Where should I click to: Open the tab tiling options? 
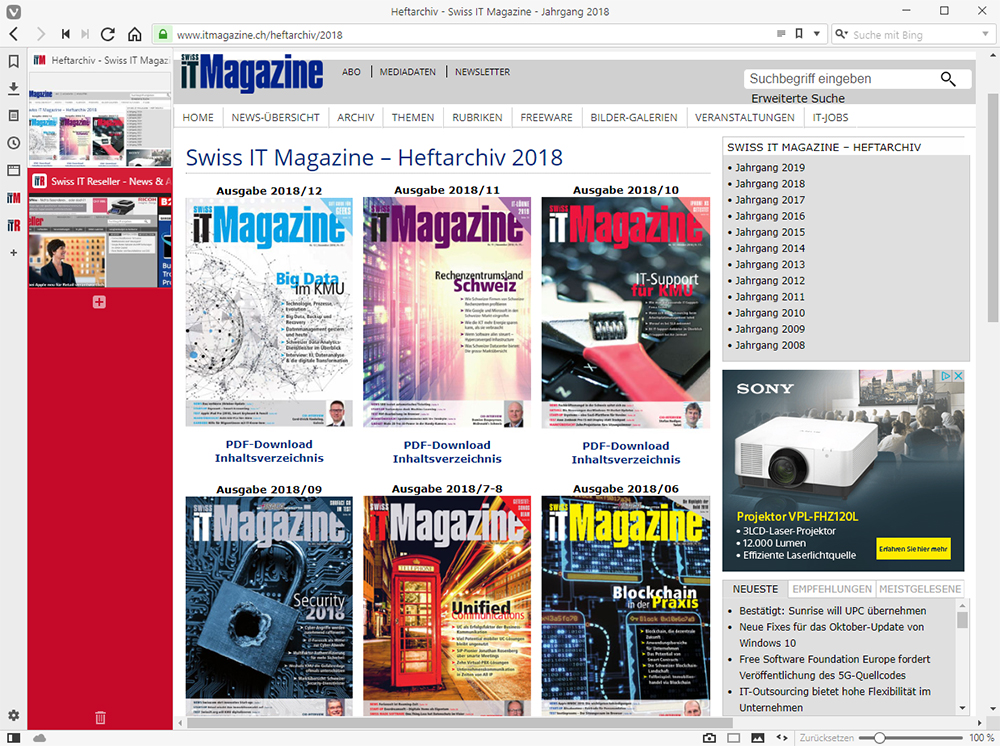click(x=734, y=738)
